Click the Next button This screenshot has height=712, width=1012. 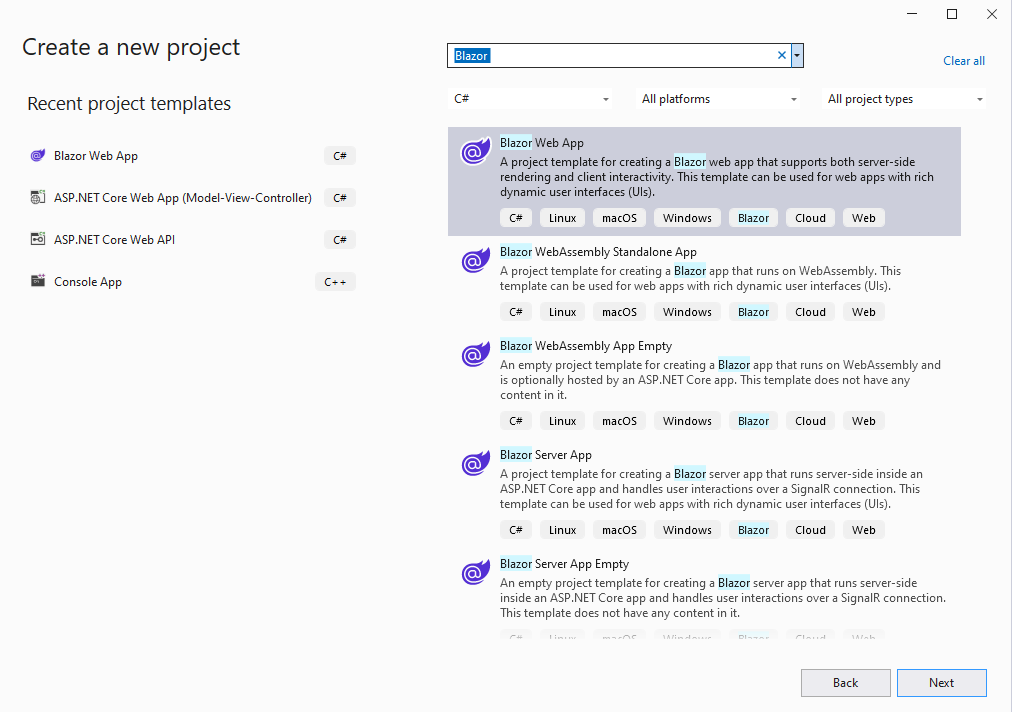pos(942,683)
